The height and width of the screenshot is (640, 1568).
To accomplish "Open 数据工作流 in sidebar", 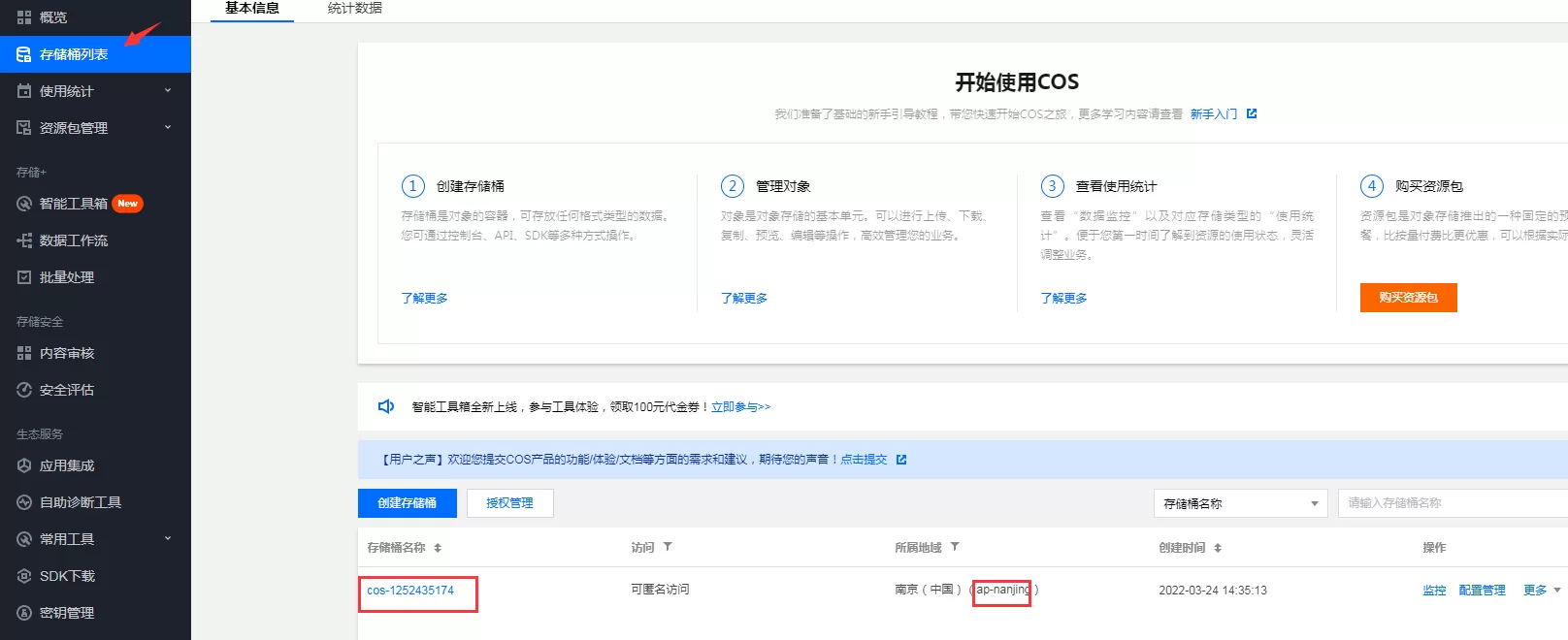I will pos(95,240).
